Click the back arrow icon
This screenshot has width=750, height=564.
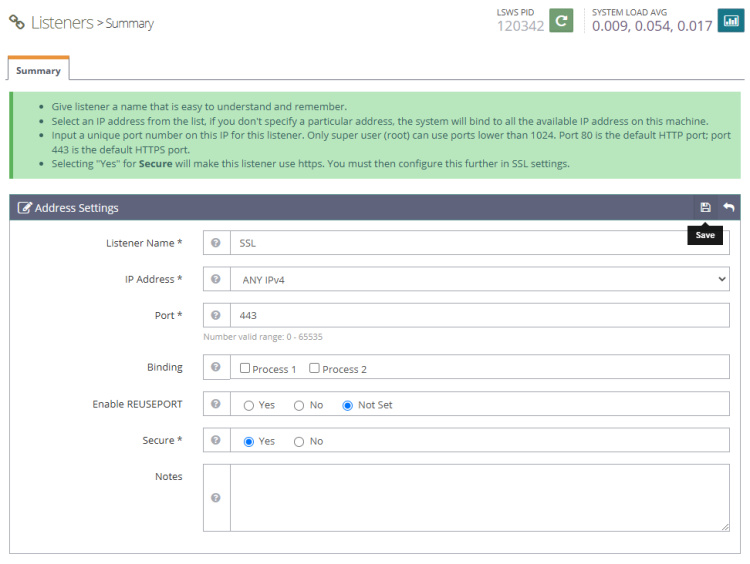(x=729, y=207)
